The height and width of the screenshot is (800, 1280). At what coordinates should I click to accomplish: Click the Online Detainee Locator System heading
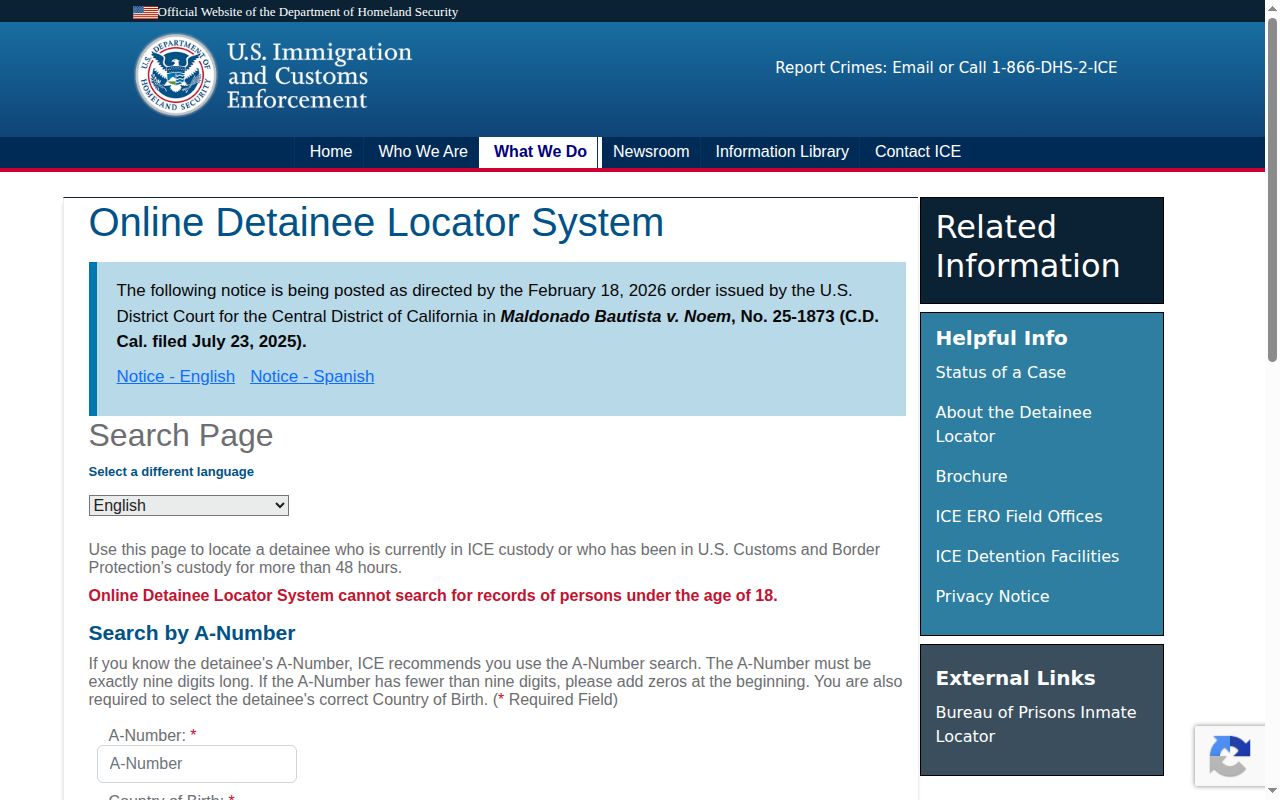point(376,222)
